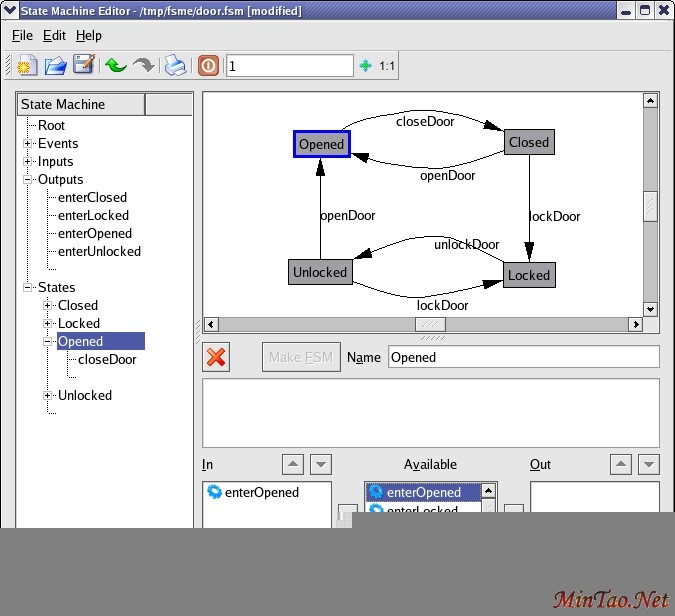Click the New file toolbar icon
The width and height of the screenshot is (675, 616).
27,66
